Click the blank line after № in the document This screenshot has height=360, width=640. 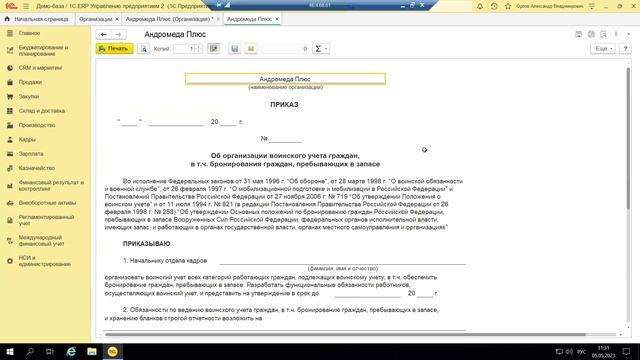(285, 139)
